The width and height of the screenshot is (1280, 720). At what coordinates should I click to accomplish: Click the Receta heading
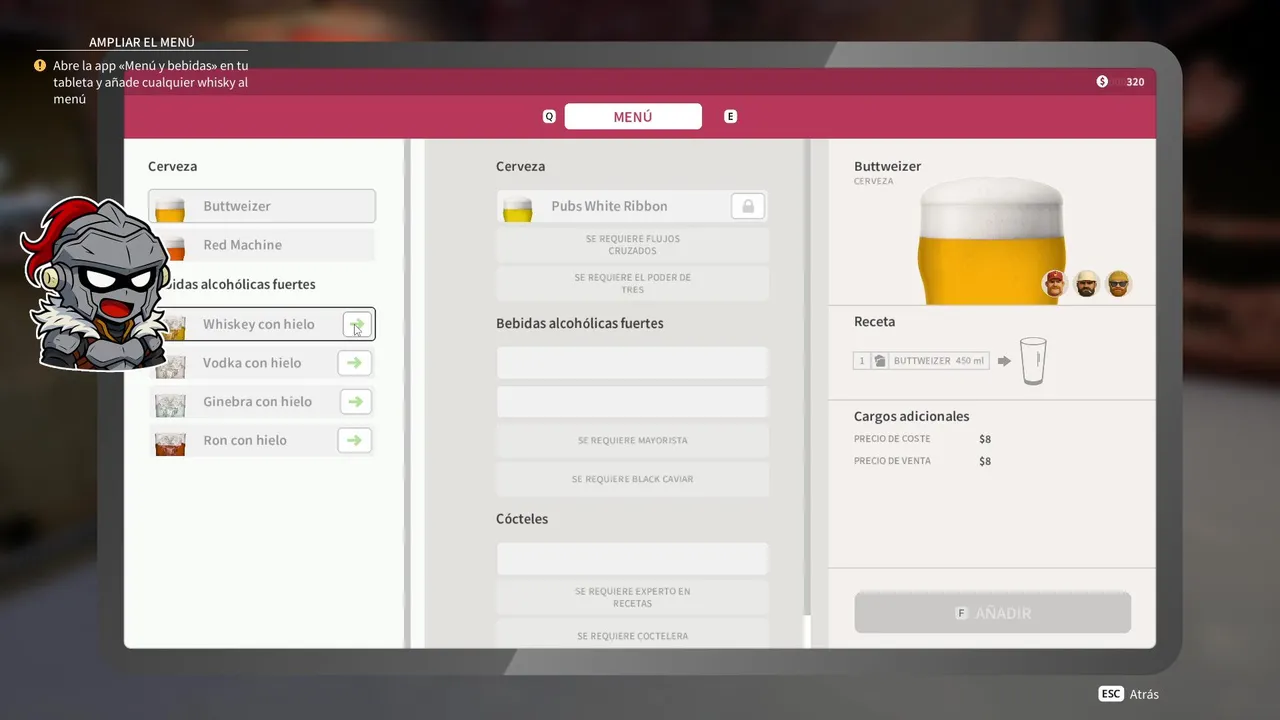874,322
